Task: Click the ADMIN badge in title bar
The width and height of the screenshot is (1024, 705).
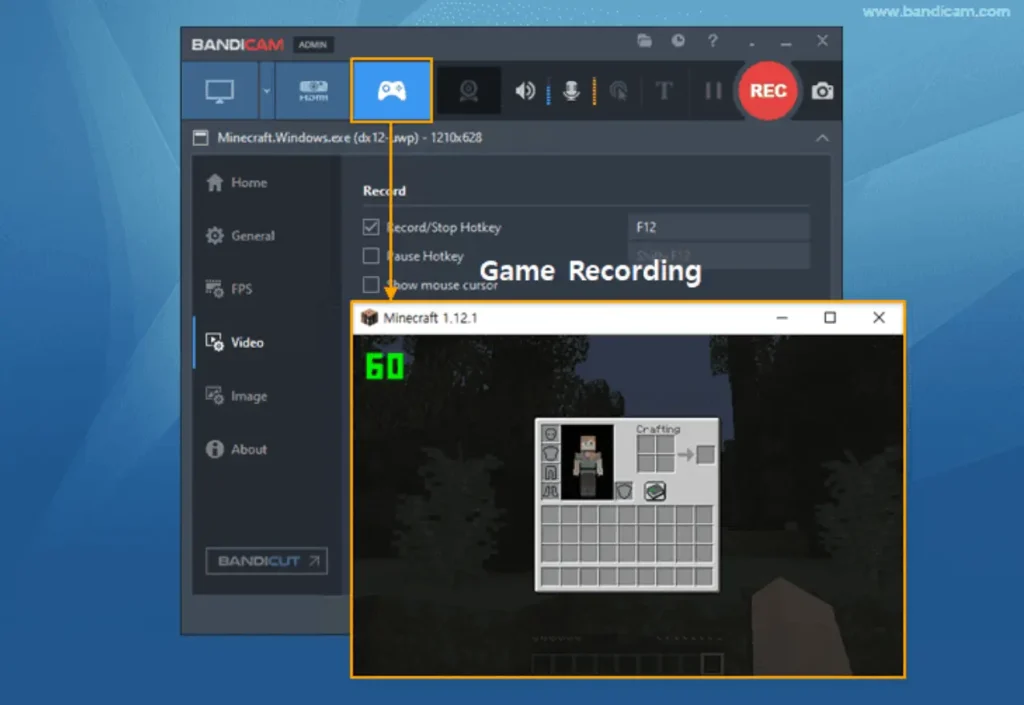Action: click(313, 44)
